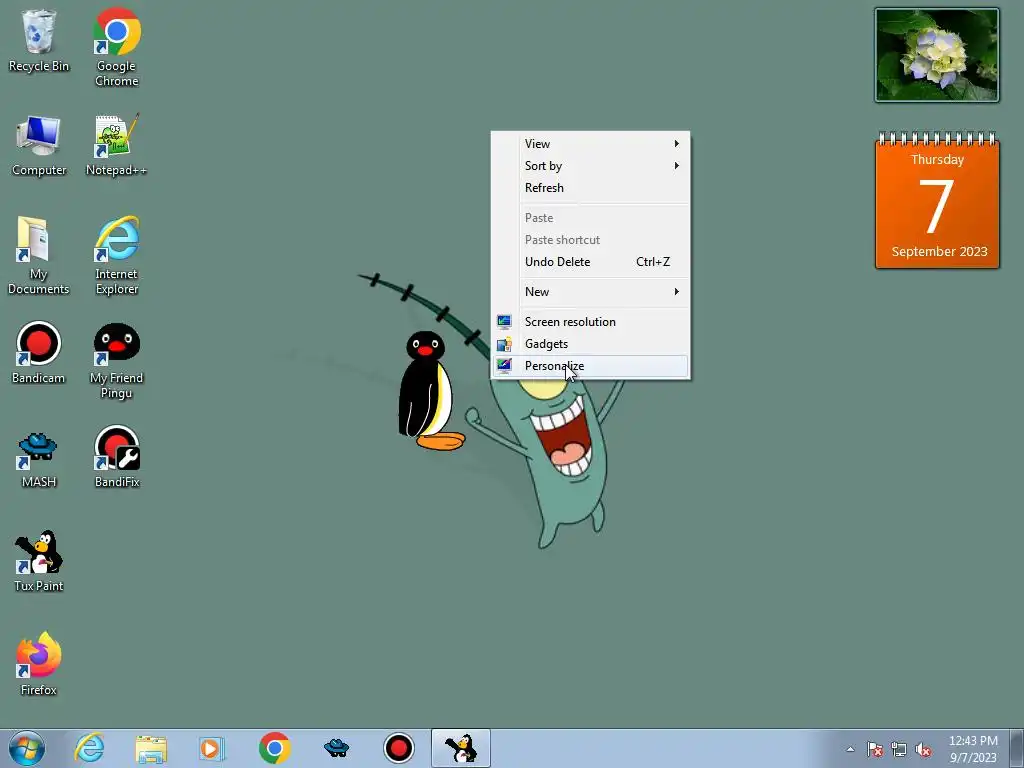Launch Chrome from the taskbar
This screenshot has height=768, width=1024.
click(274, 748)
